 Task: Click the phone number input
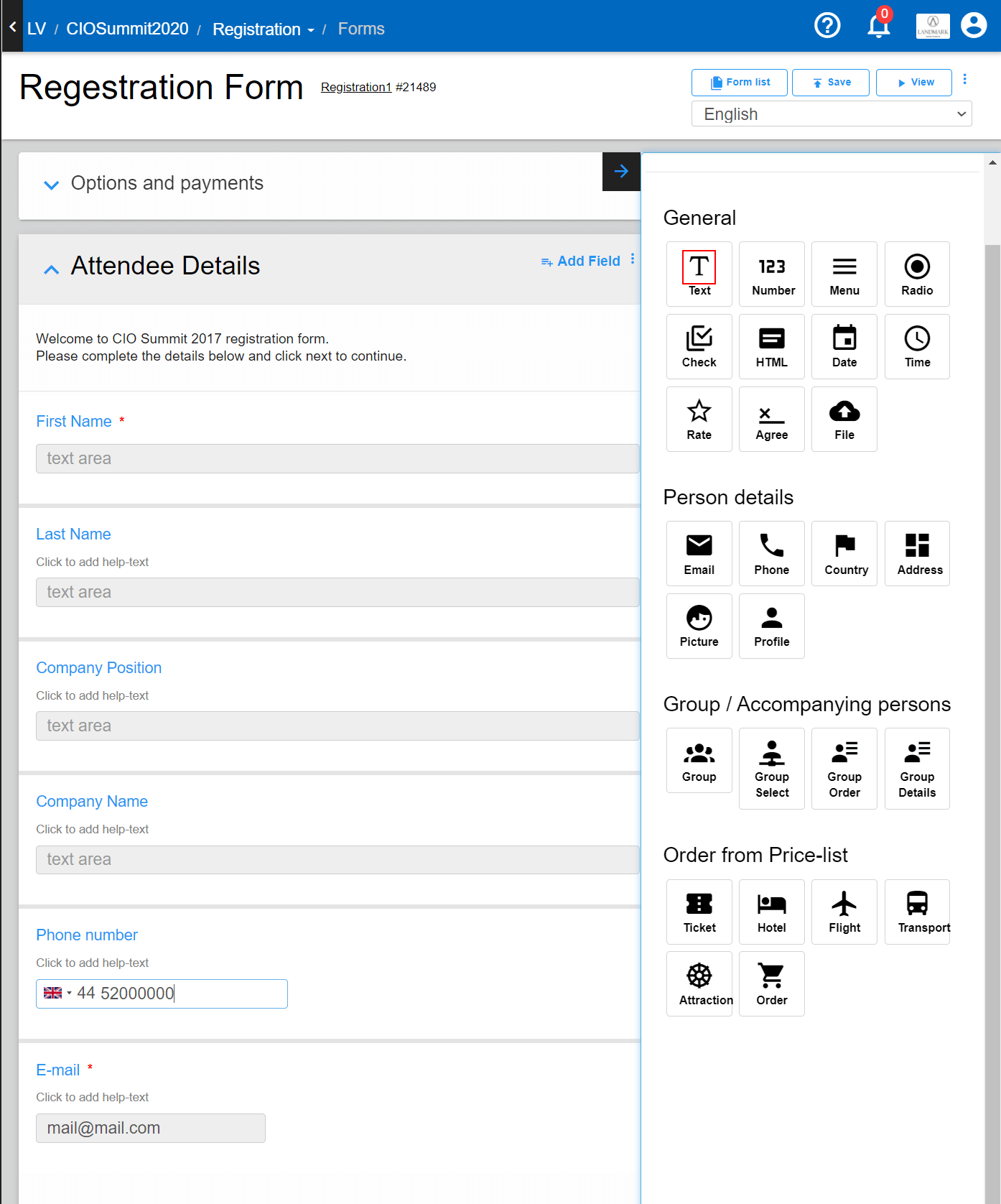coord(162,994)
